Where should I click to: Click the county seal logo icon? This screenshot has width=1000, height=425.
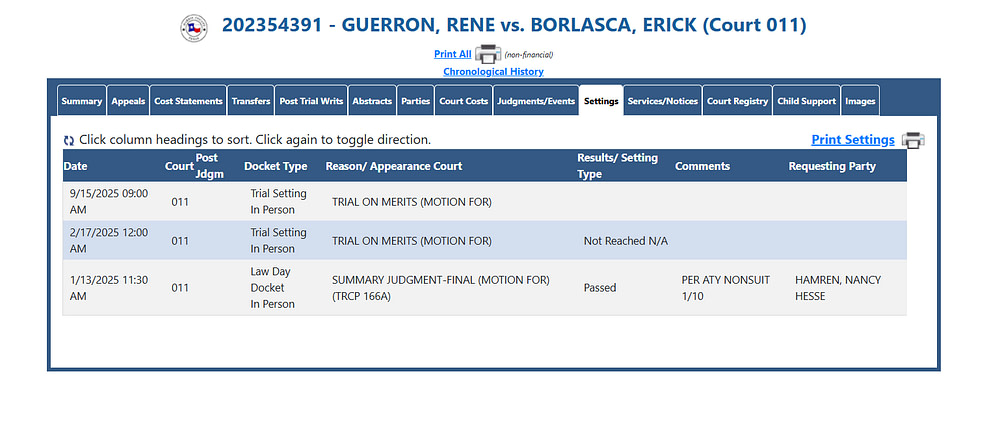(x=194, y=28)
